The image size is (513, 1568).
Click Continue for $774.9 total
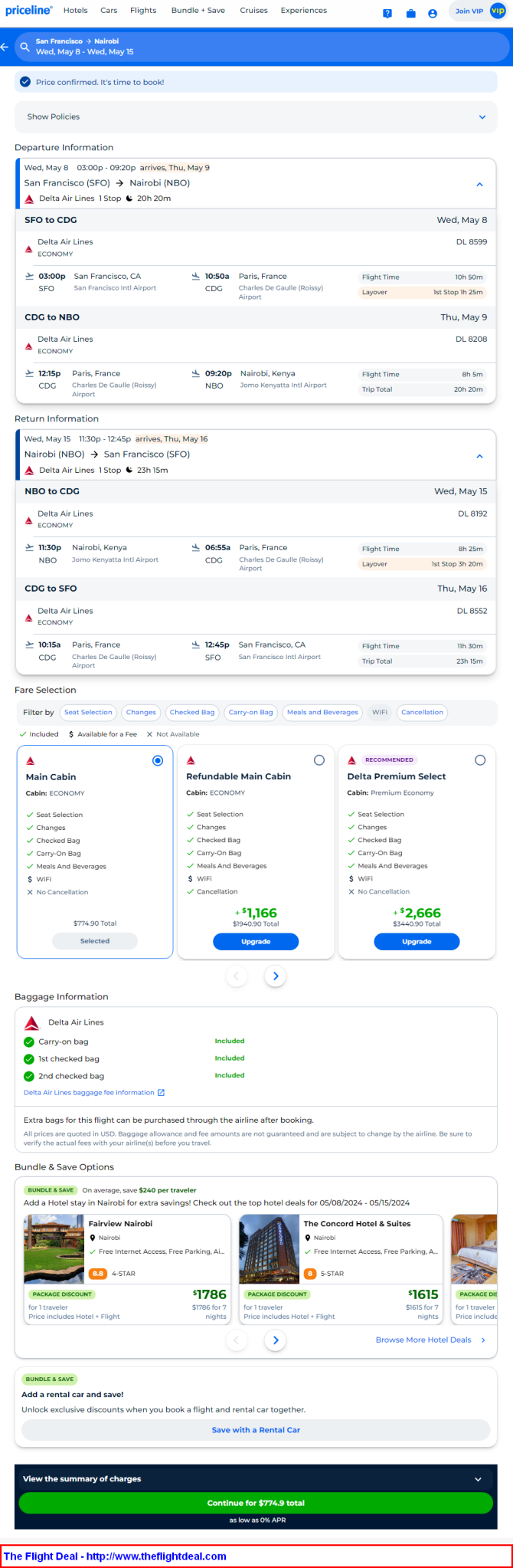click(256, 1503)
